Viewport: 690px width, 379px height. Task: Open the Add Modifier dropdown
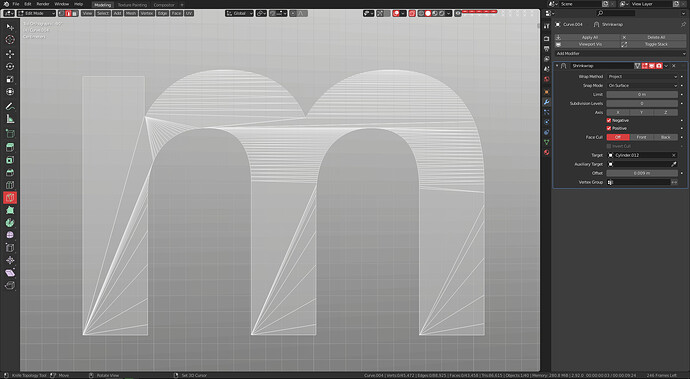[x=620, y=53]
